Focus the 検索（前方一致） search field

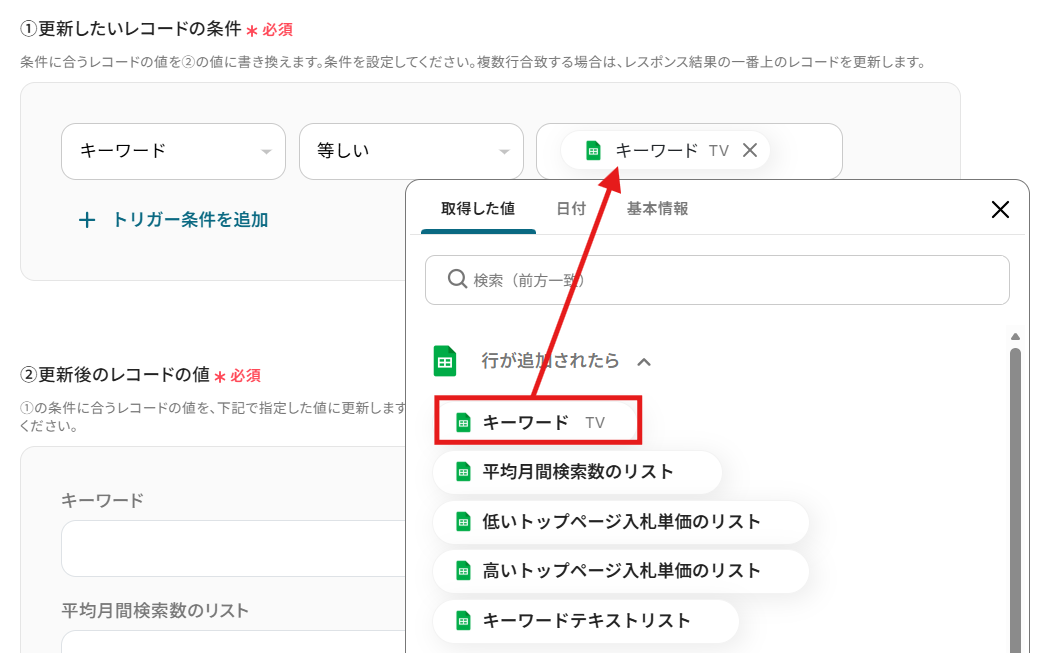coord(730,280)
